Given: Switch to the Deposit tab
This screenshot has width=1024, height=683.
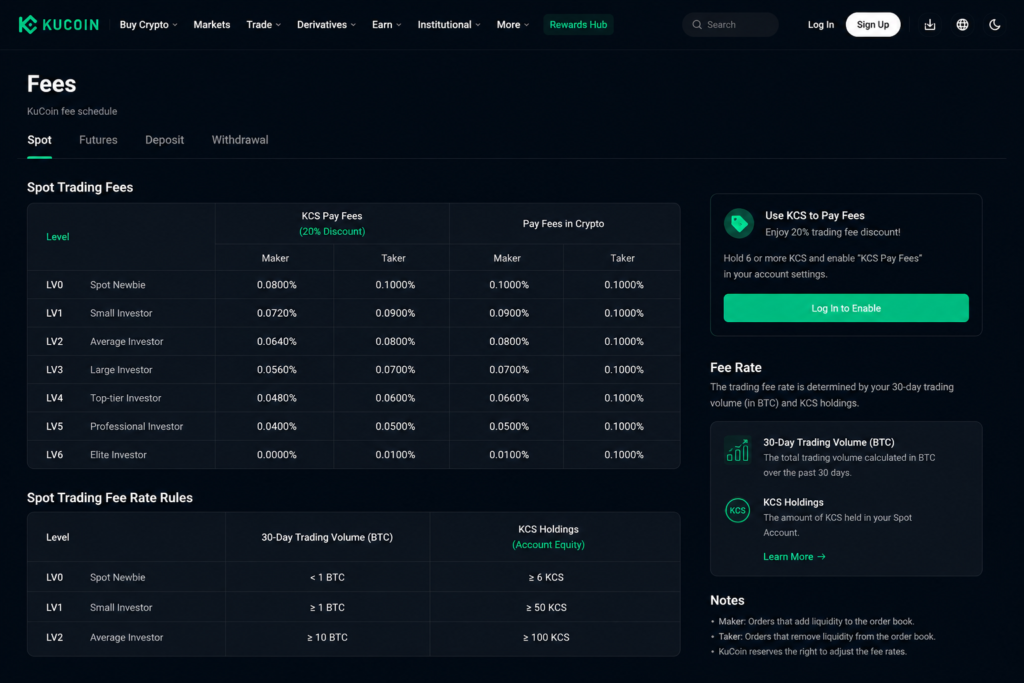Looking at the screenshot, I should (x=165, y=140).
